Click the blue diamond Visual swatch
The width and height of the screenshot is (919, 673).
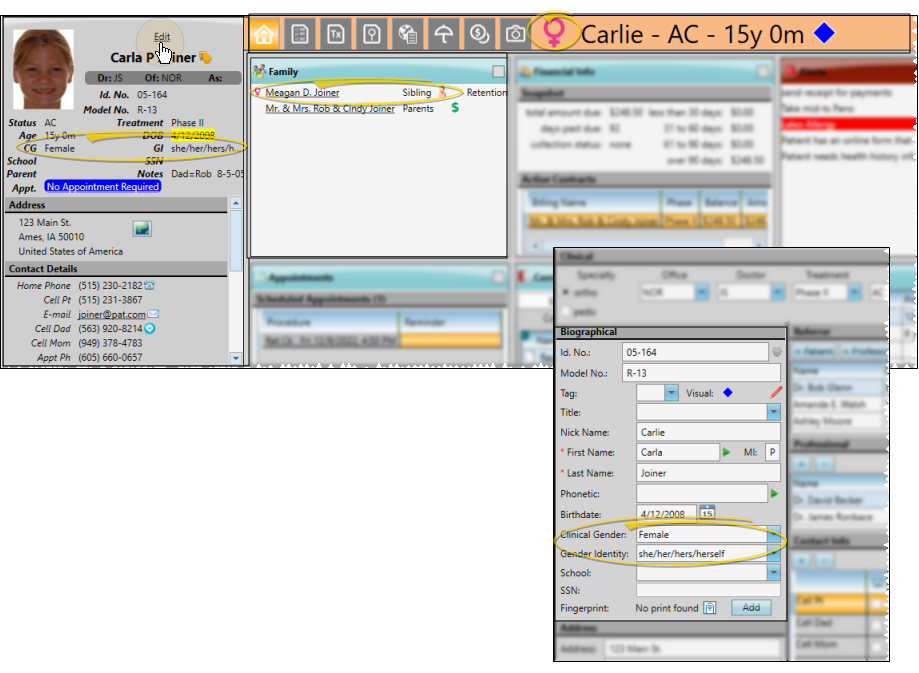tap(727, 393)
